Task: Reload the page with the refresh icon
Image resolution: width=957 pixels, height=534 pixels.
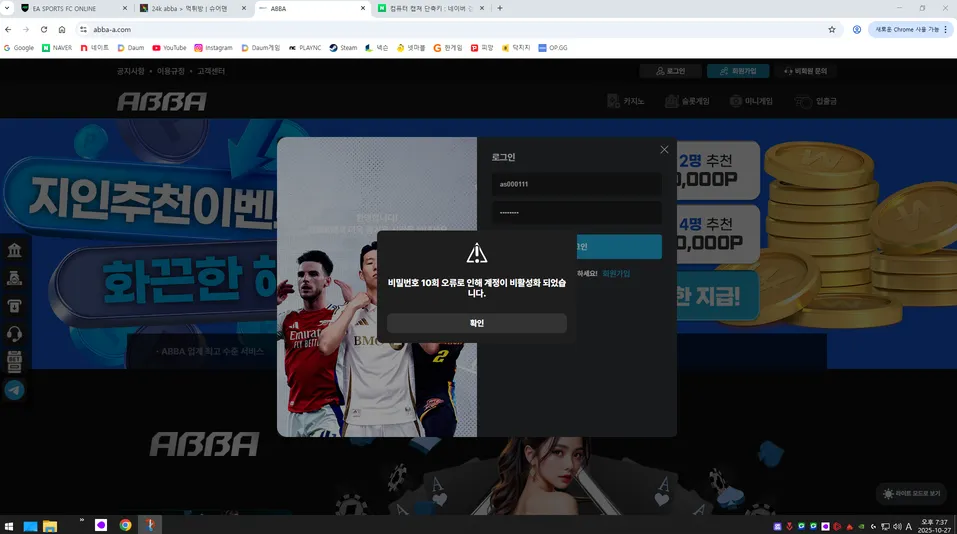Action: 44,29
